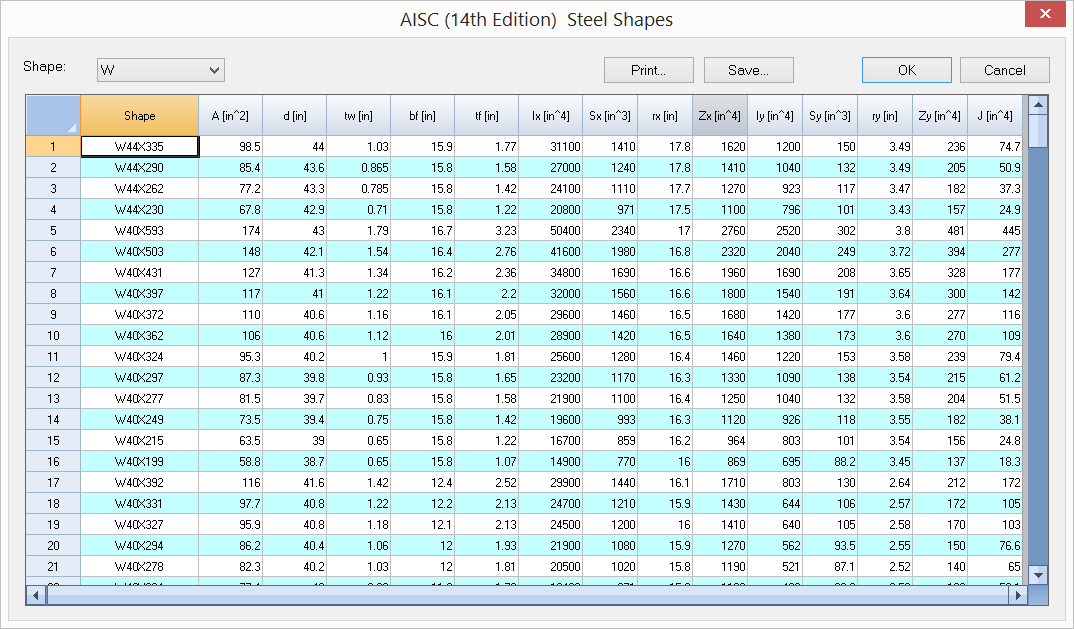This screenshot has height=629, width=1074.
Task: Click the W40X593 shape cell
Action: tap(139, 231)
